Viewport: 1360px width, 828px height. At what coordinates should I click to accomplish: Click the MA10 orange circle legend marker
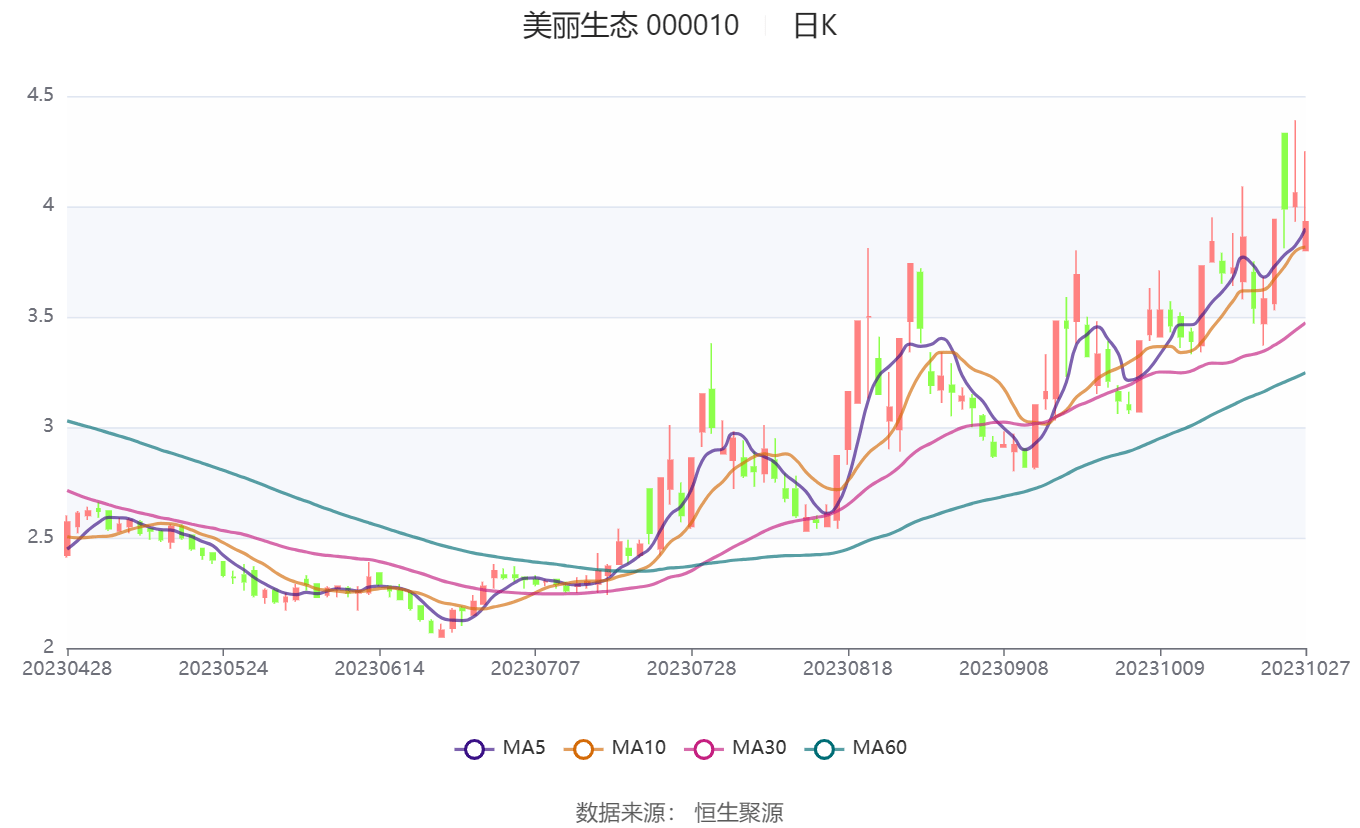click(584, 748)
